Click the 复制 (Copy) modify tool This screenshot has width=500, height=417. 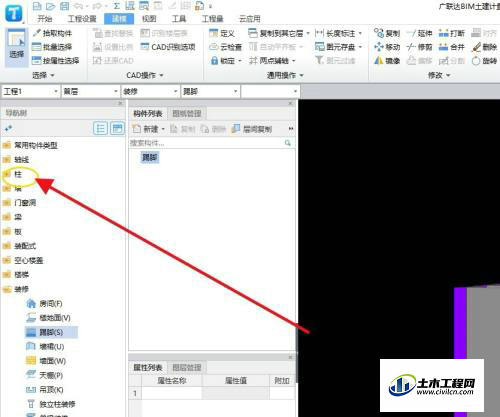tap(387, 33)
